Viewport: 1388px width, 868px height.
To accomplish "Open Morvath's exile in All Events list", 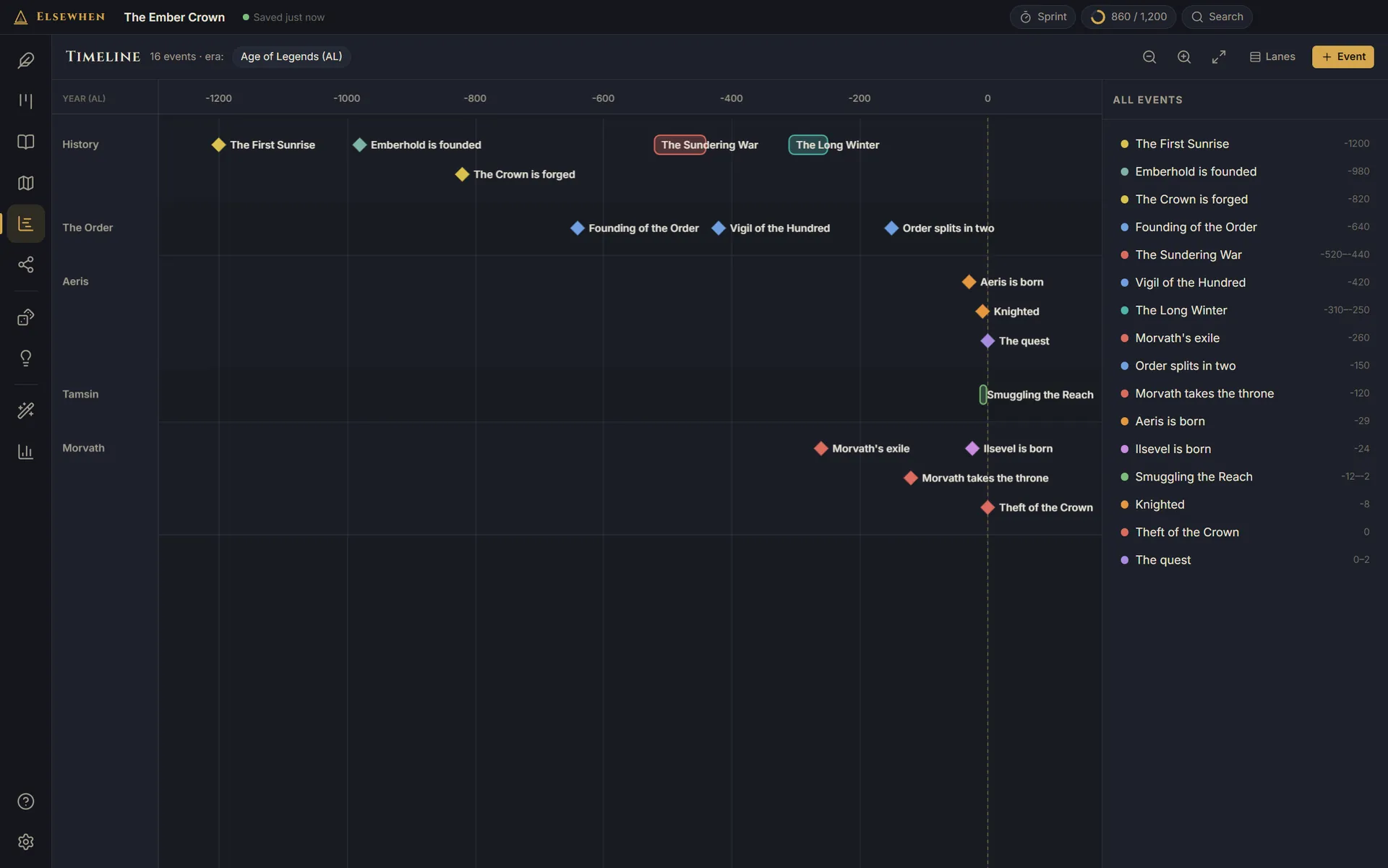I will tap(1244, 338).
